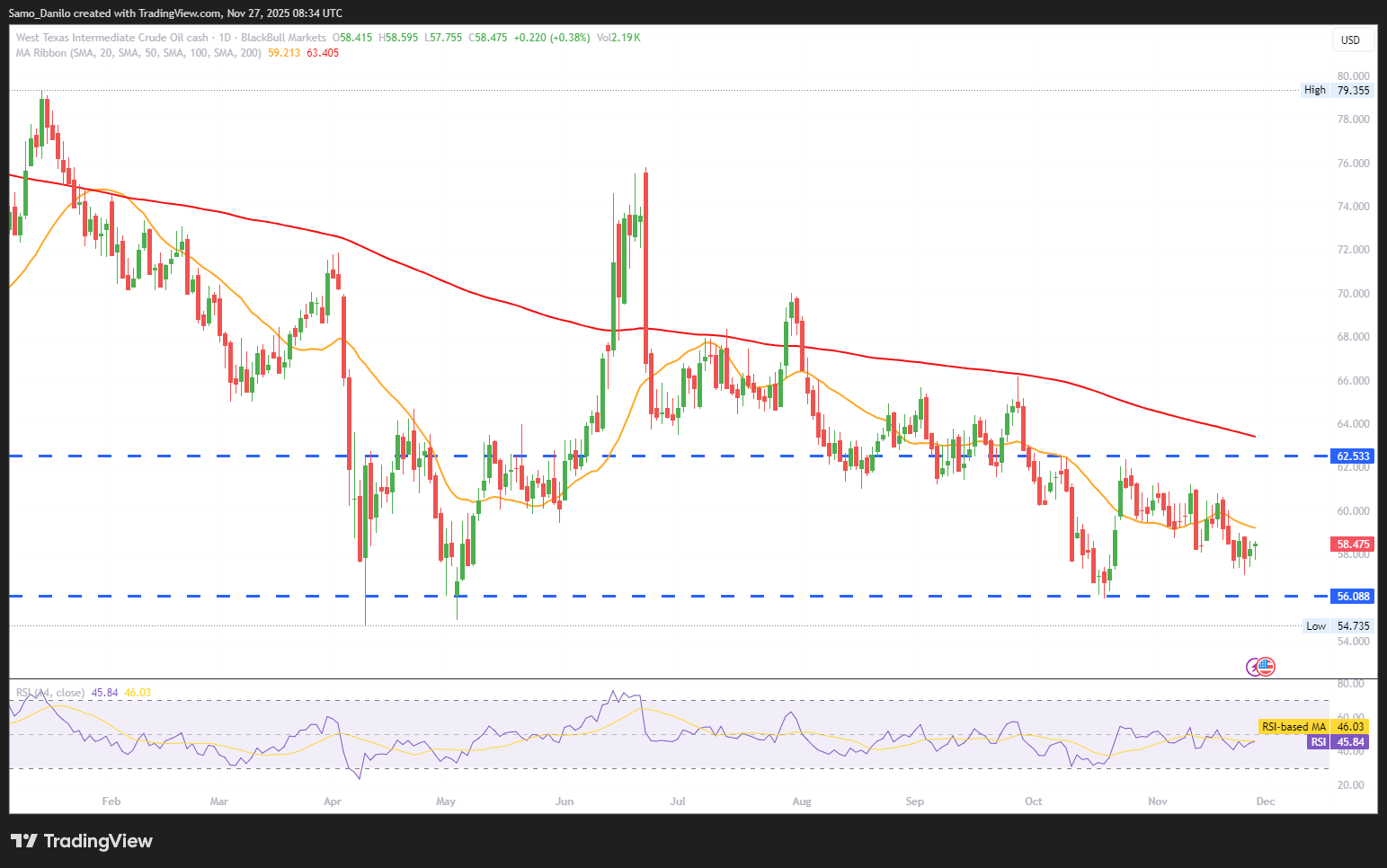Click the TradingView logo icon
1387x868 pixels.
[24, 841]
